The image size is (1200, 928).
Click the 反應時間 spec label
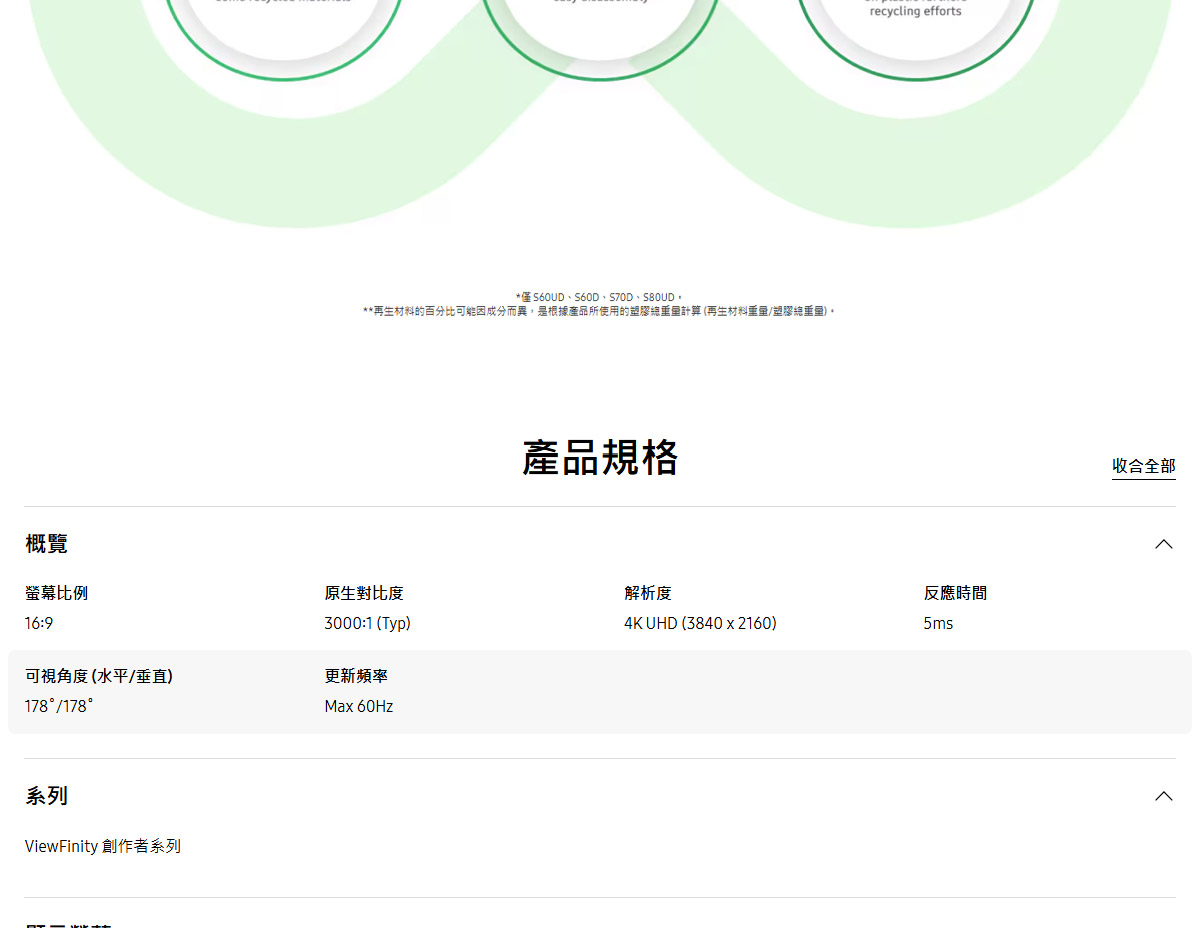(x=955, y=592)
